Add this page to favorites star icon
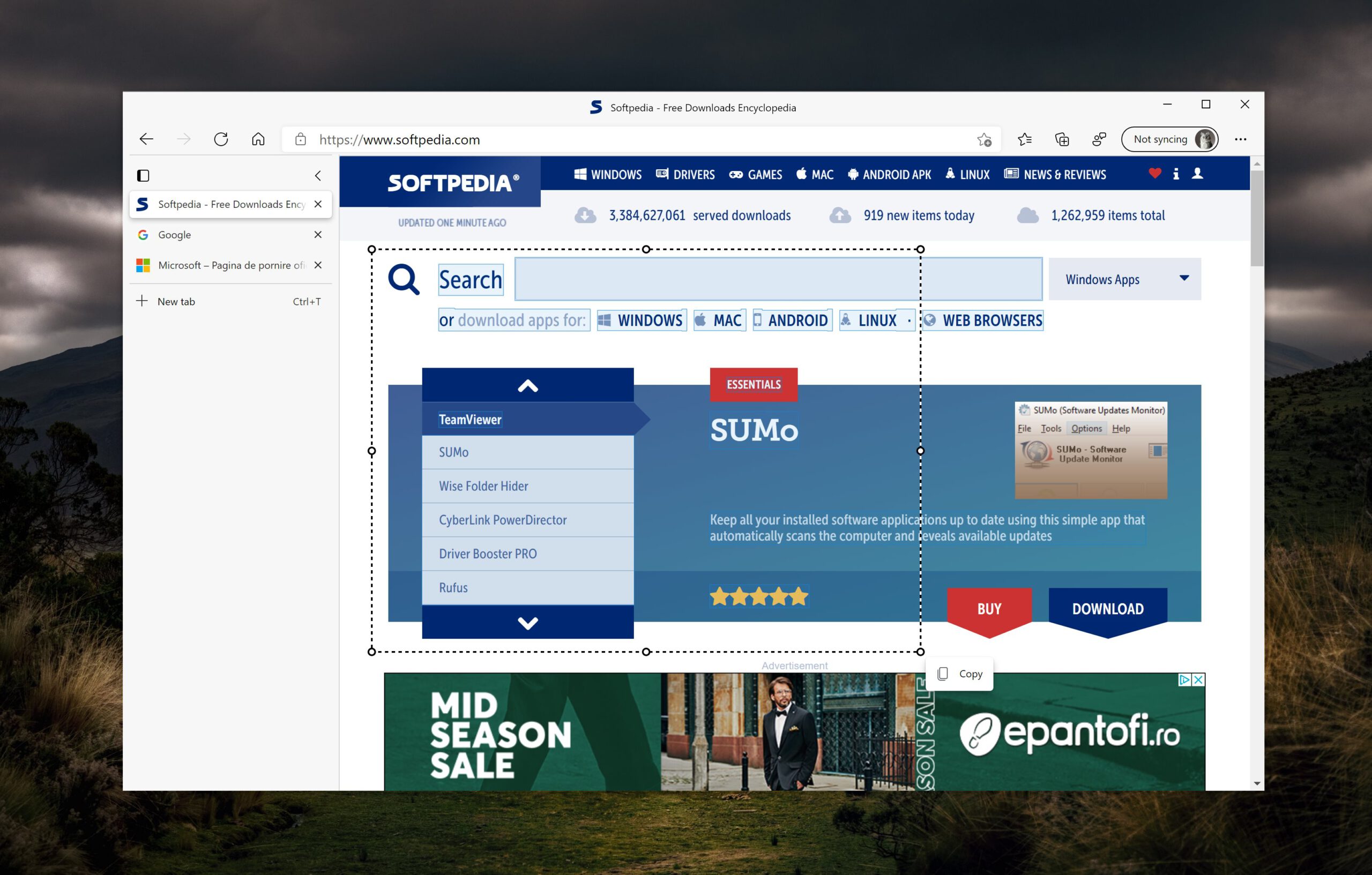1372x875 pixels. point(984,139)
